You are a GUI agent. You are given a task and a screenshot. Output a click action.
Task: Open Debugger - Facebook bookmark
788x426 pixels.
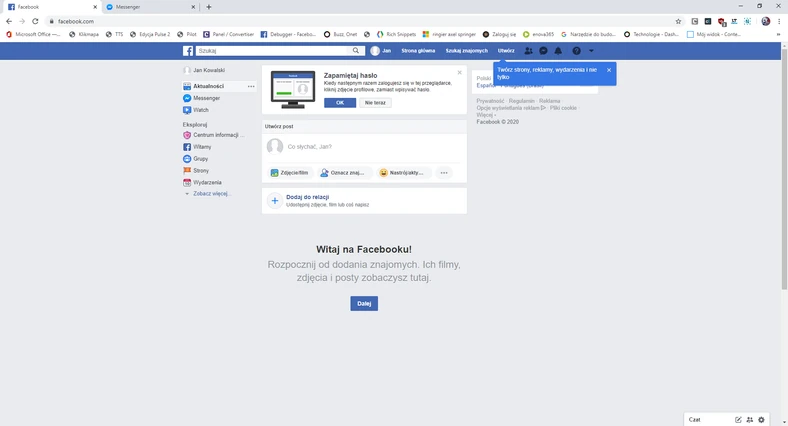tap(288, 34)
